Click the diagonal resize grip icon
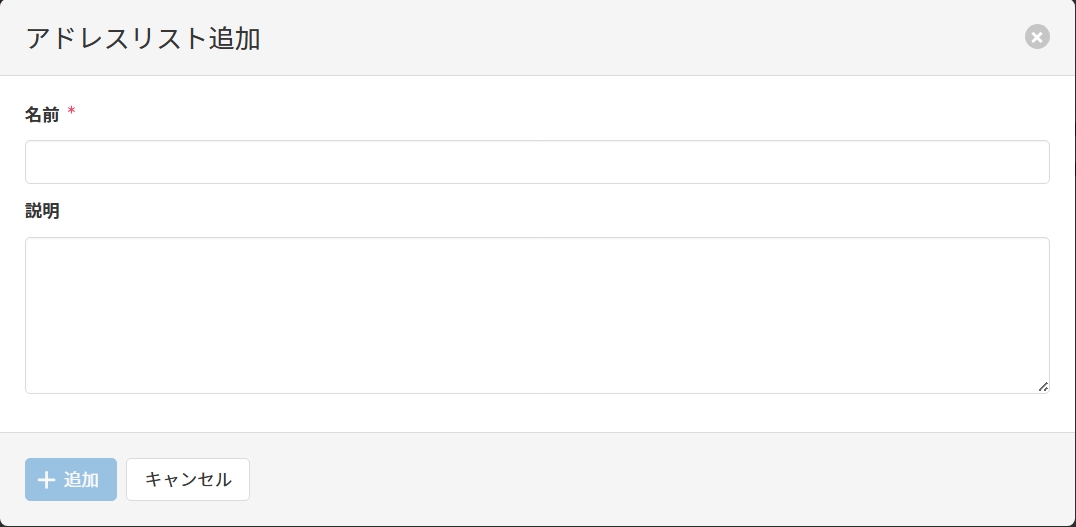This screenshot has width=1076, height=527. [x=1043, y=387]
